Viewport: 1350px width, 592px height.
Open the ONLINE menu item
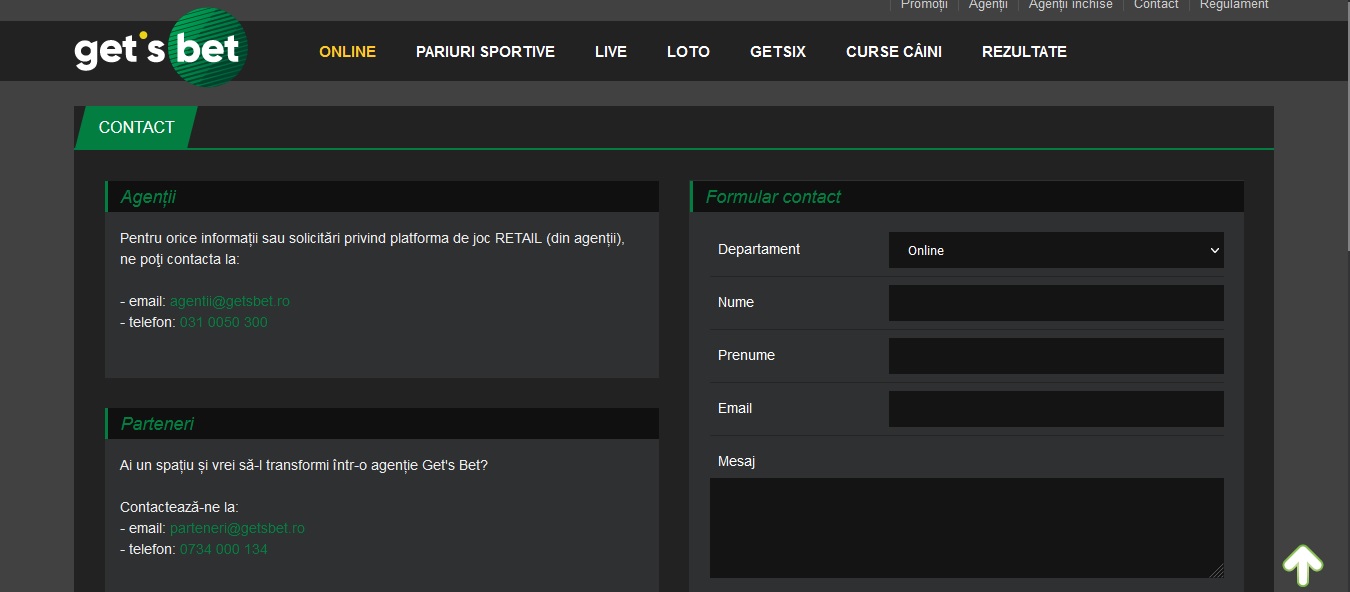pyautogui.click(x=347, y=52)
